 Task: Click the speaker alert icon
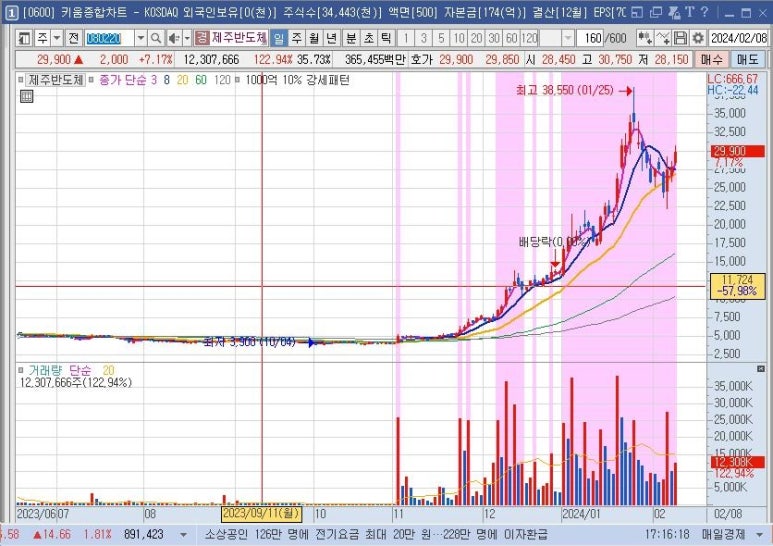[173, 38]
